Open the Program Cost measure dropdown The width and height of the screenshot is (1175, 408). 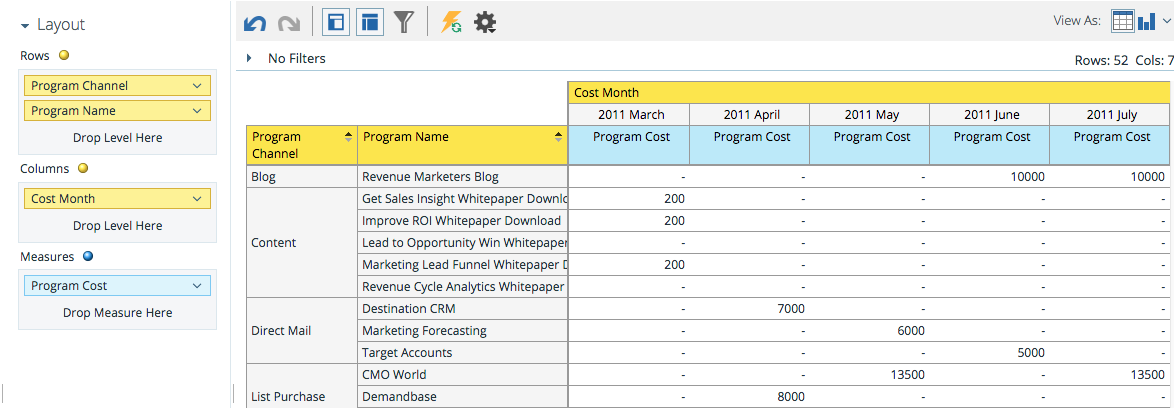pos(196,286)
